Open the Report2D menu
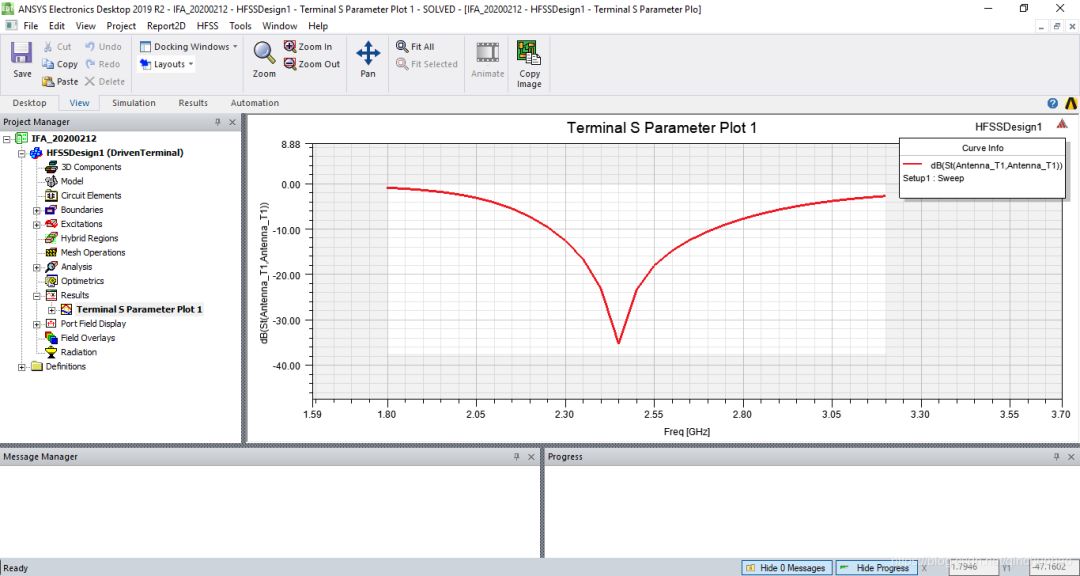 (167, 25)
